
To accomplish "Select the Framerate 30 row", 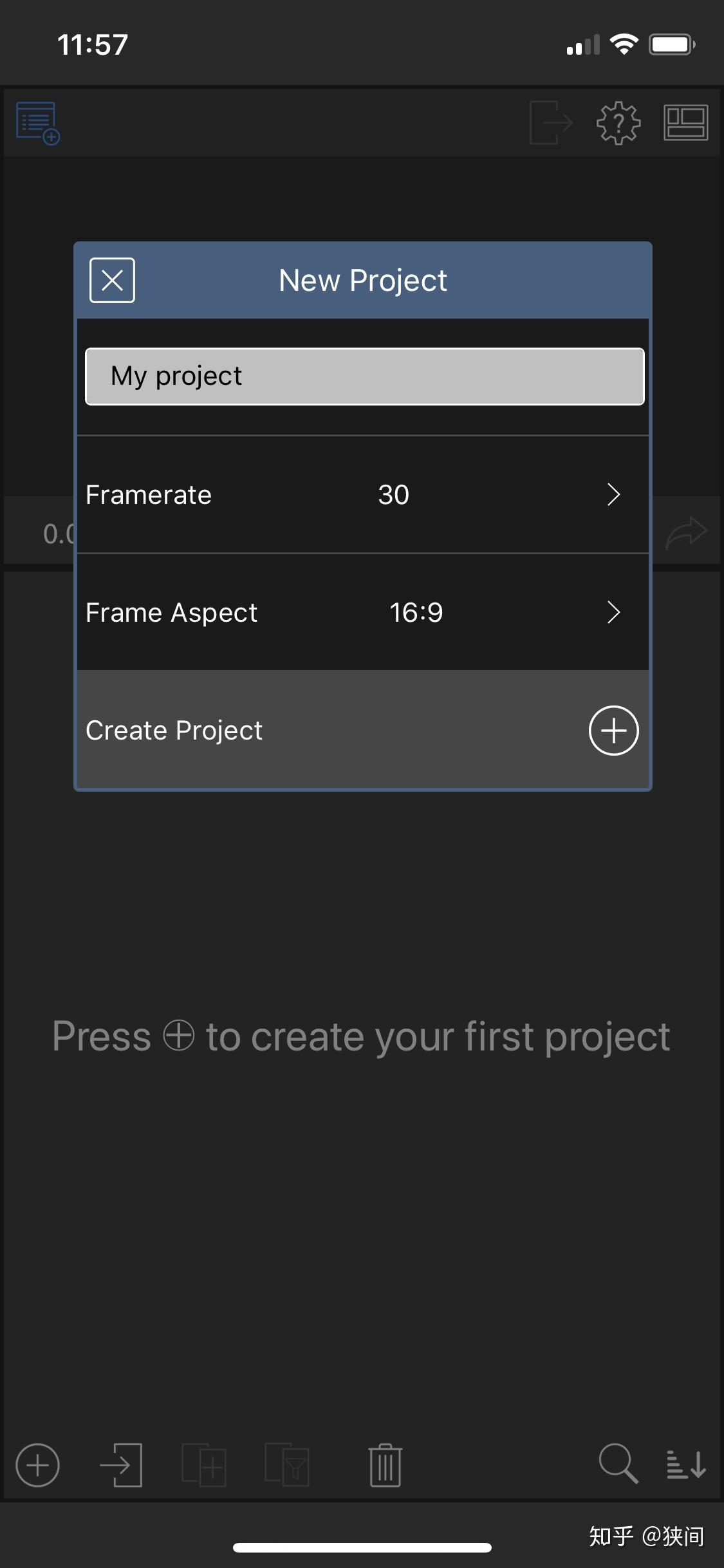I will pyautogui.click(x=363, y=494).
